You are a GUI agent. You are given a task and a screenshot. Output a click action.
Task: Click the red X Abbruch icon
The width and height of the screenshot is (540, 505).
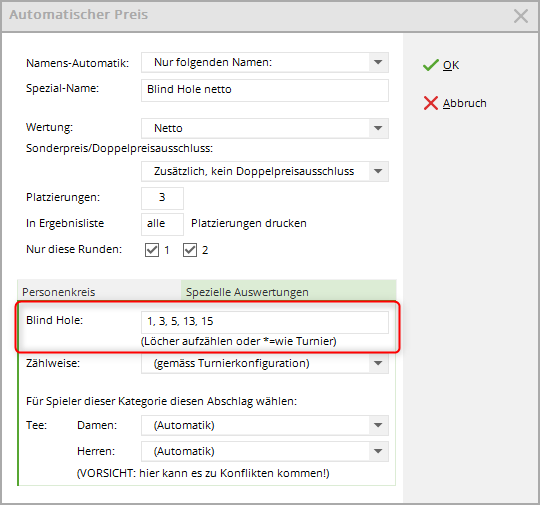(x=430, y=103)
